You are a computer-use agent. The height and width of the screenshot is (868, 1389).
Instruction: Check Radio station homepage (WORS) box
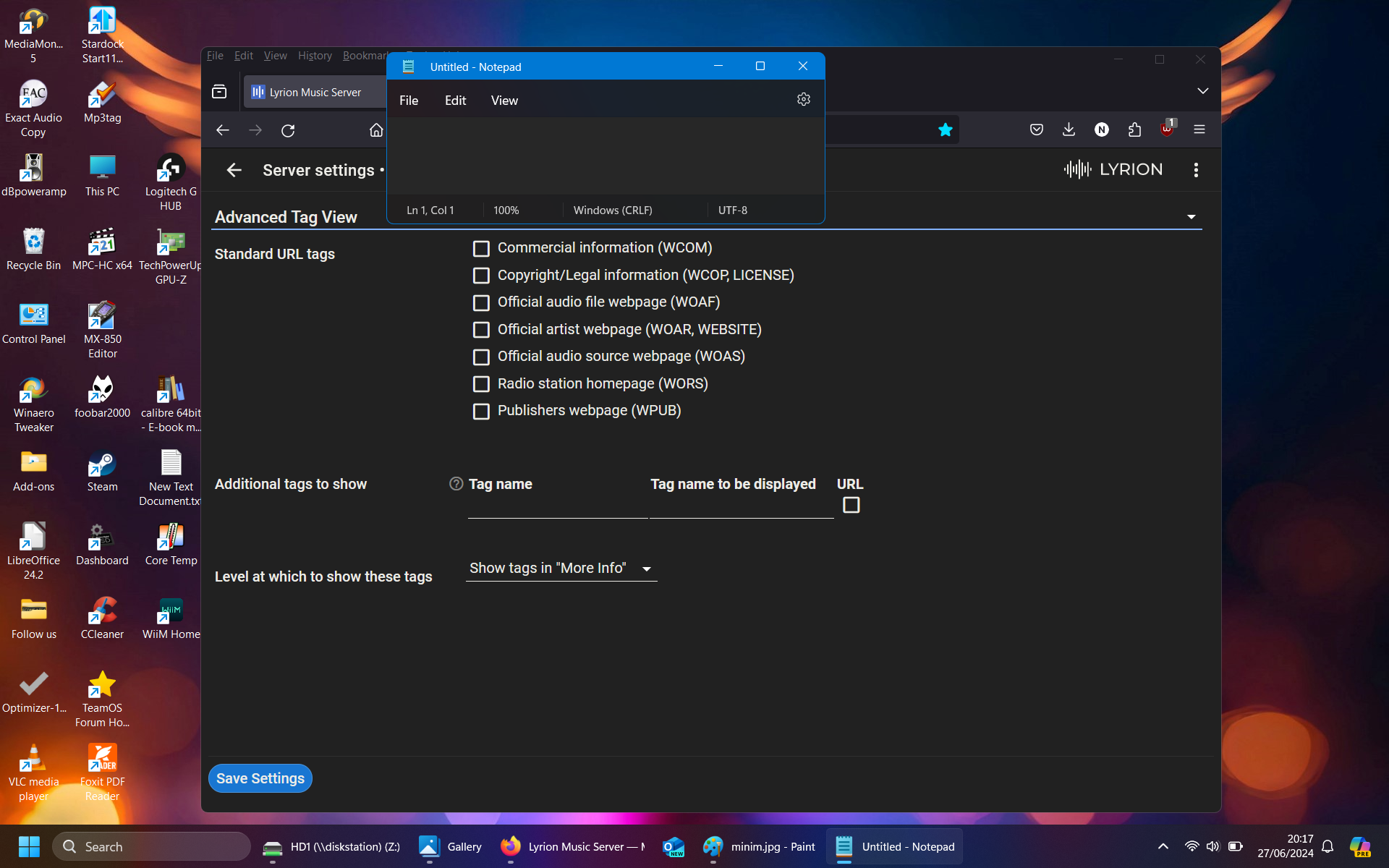tap(481, 384)
